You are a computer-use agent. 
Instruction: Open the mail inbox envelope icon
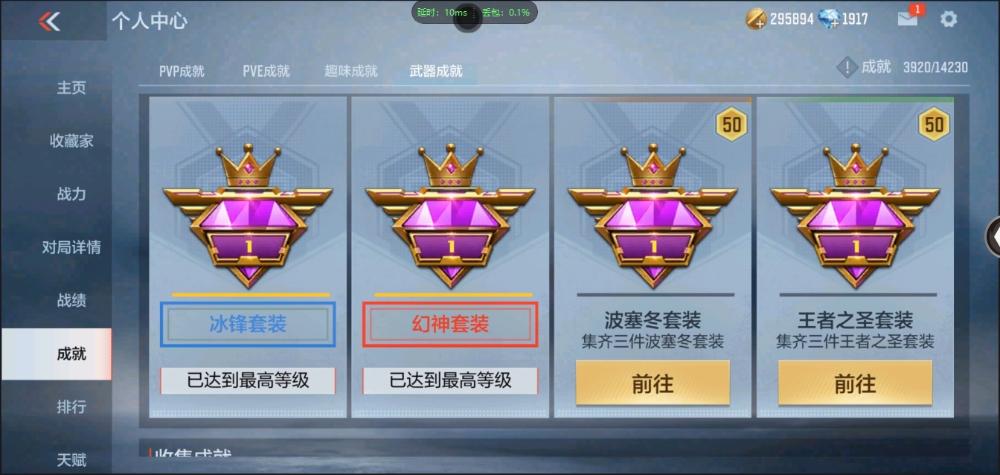click(908, 19)
